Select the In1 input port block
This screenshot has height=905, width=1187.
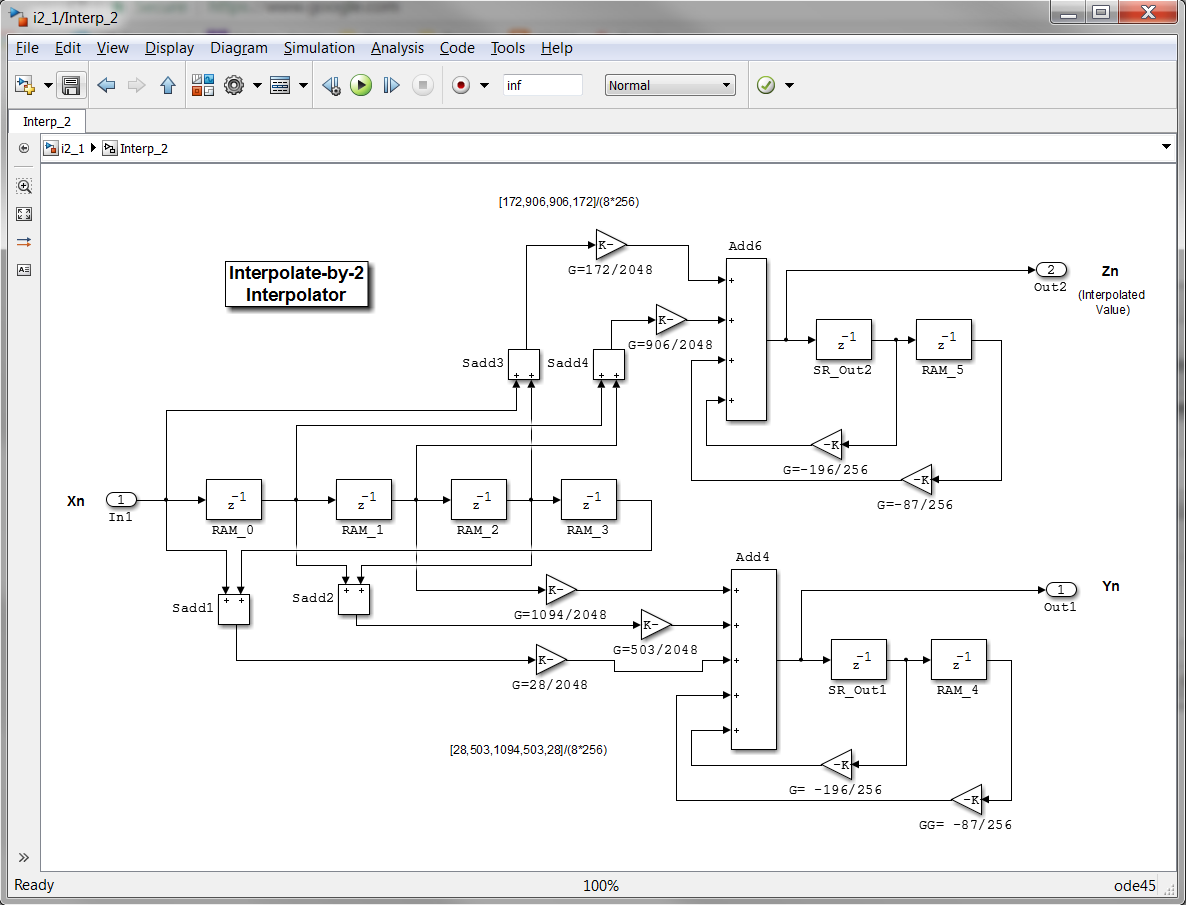[121, 500]
